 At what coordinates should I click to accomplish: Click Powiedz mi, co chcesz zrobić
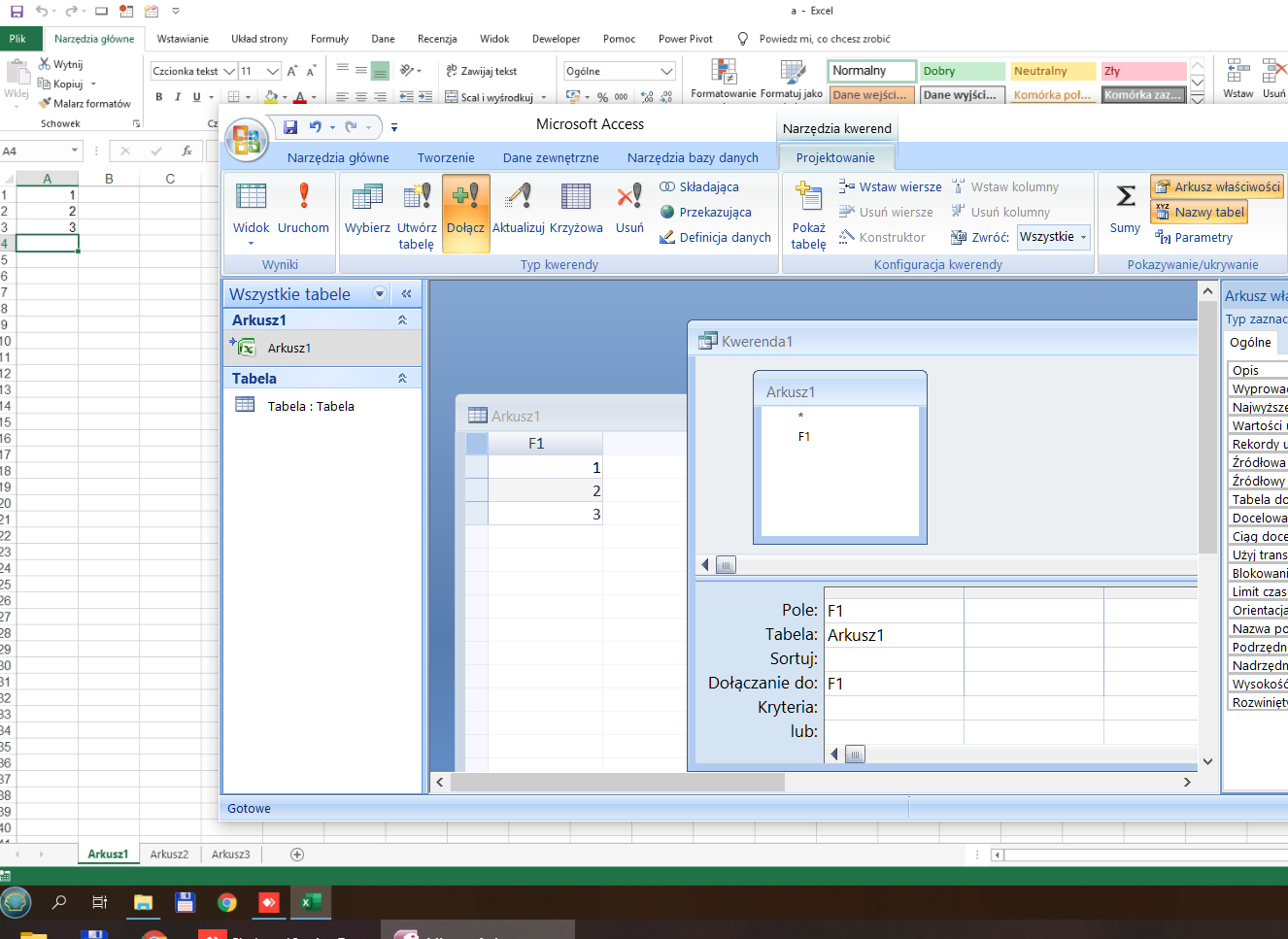(824, 39)
